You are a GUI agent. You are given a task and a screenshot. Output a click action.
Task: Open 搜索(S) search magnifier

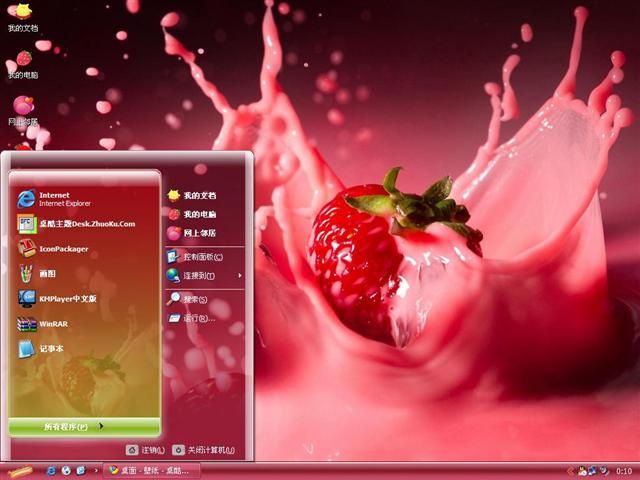205,299
